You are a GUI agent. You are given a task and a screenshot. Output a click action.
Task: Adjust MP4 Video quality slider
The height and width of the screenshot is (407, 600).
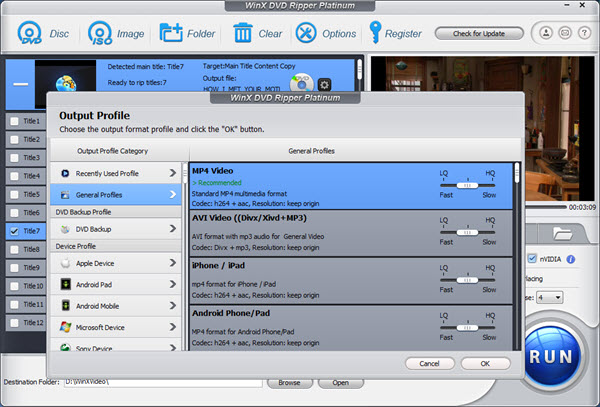[467, 185]
